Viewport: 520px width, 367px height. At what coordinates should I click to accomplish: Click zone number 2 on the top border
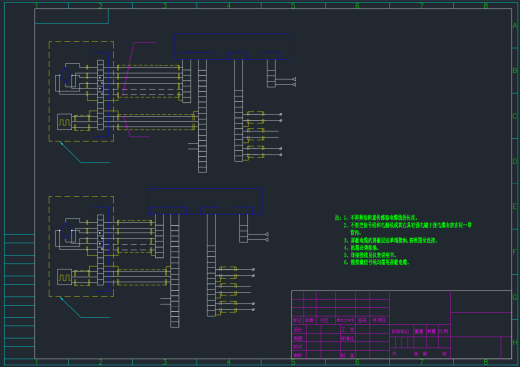101,6
